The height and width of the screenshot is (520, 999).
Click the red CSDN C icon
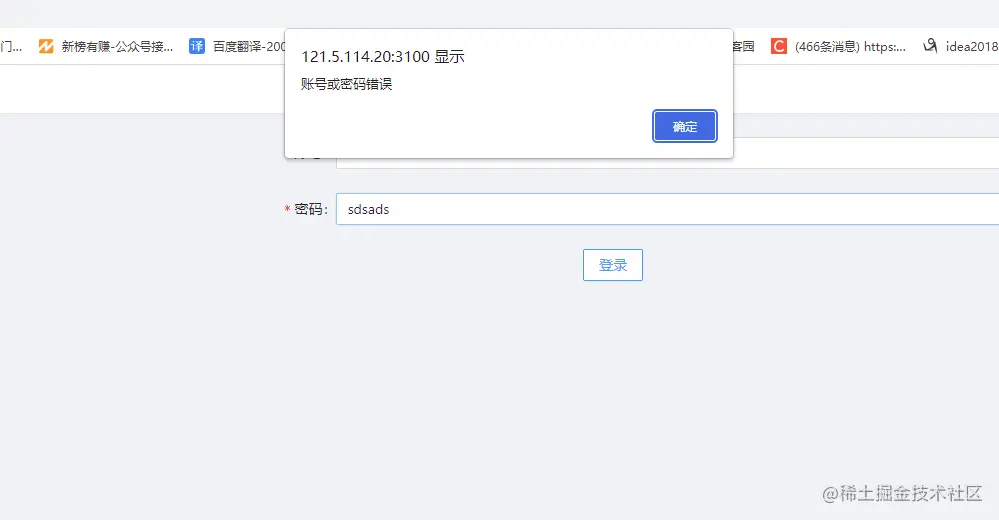[779, 46]
